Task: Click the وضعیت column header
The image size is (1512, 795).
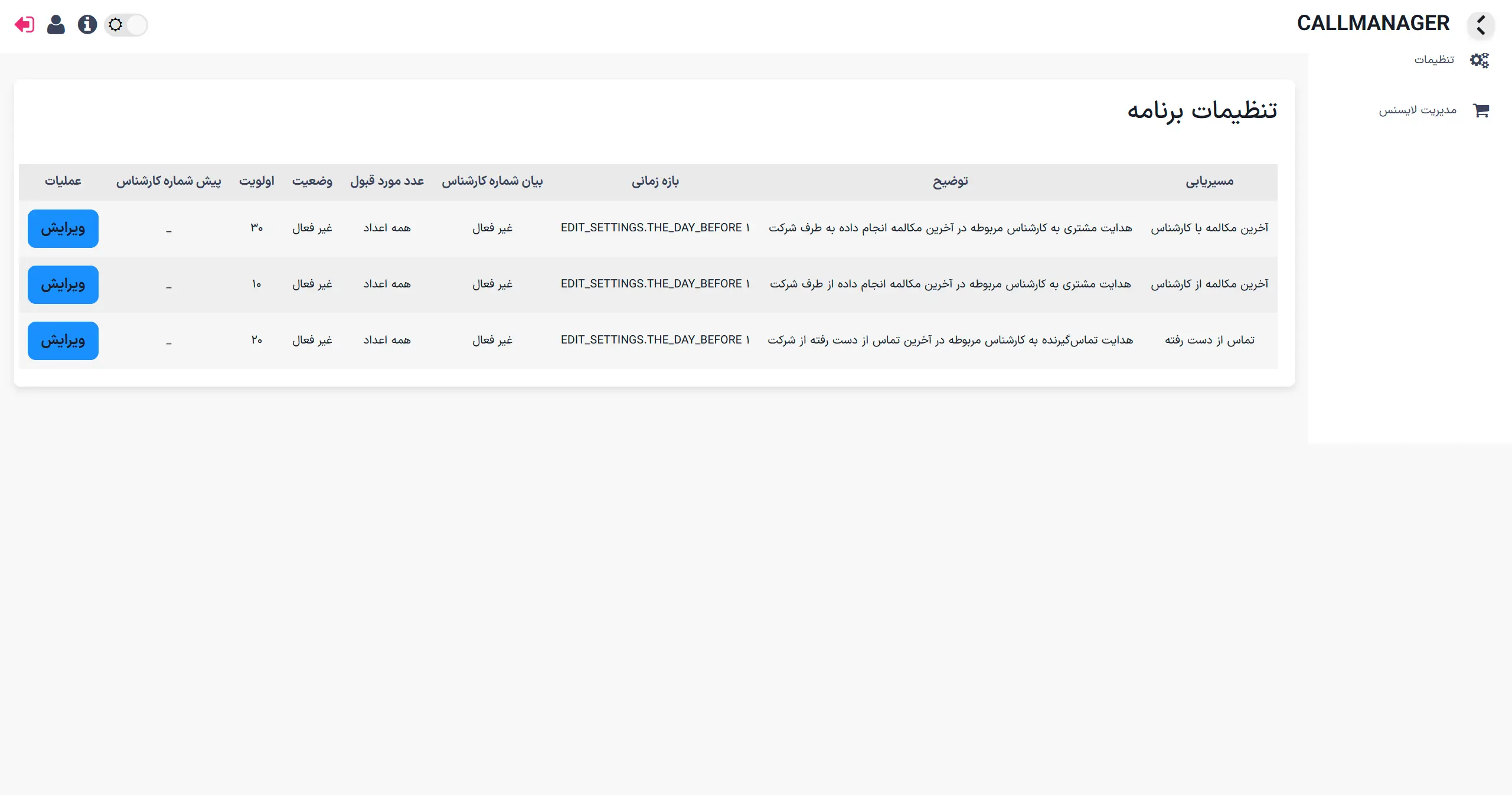Action: (312, 181)
